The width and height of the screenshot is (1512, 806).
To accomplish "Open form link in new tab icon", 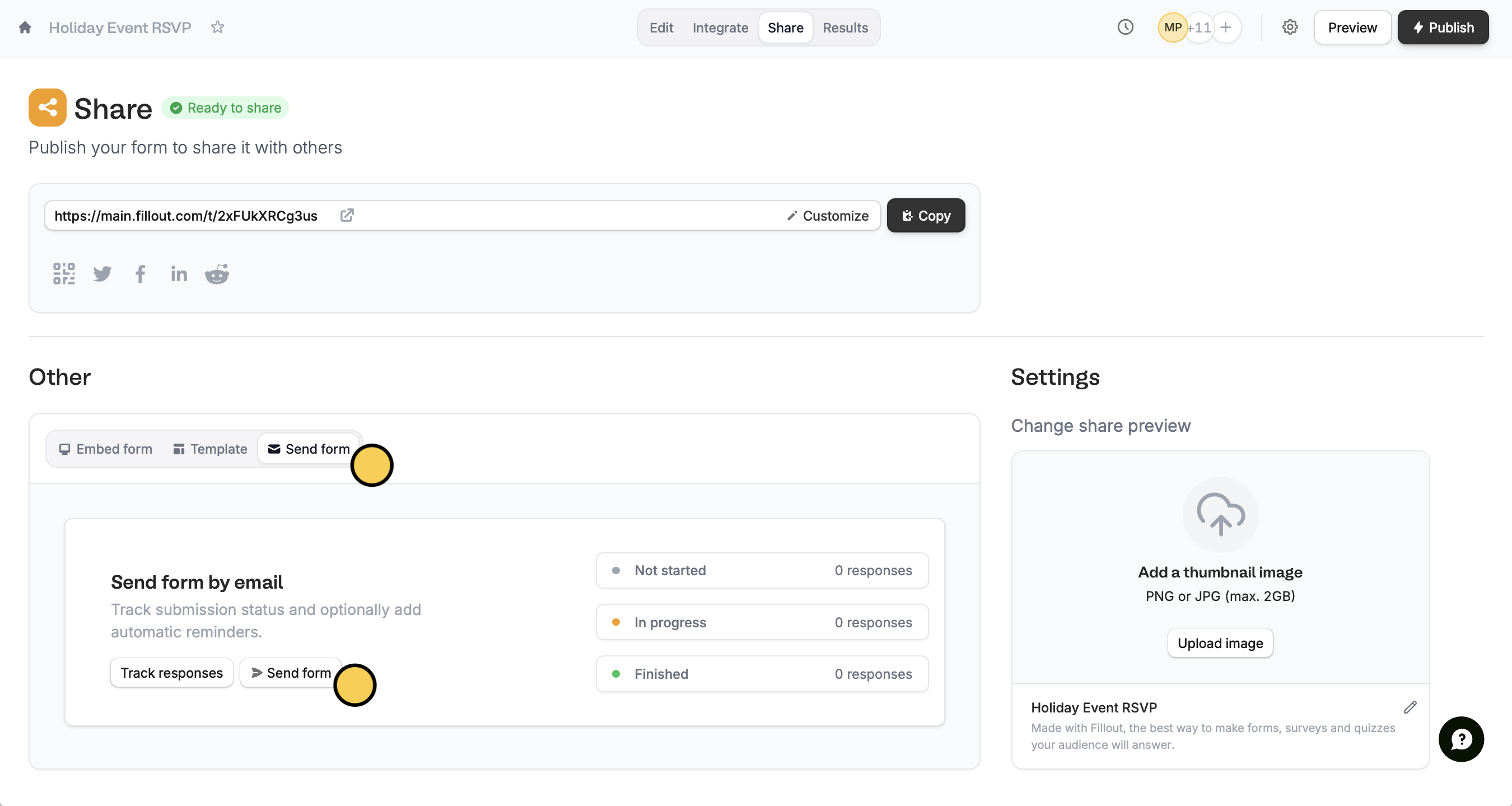I will click(347, 216).
